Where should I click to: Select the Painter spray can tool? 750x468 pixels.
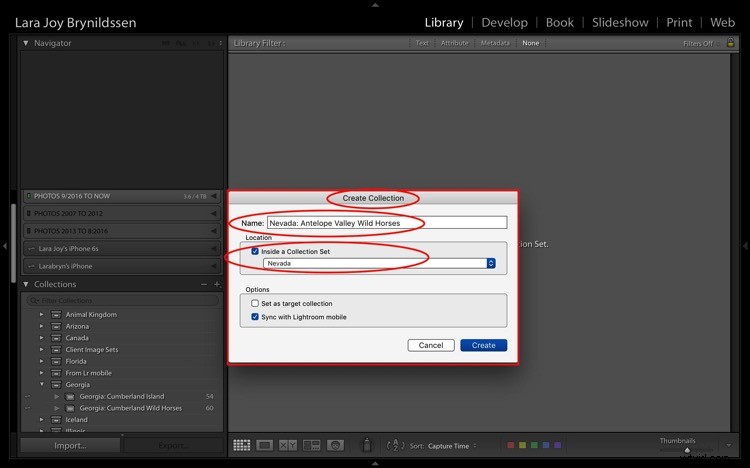pyautogui.click(x=367, y=445)
